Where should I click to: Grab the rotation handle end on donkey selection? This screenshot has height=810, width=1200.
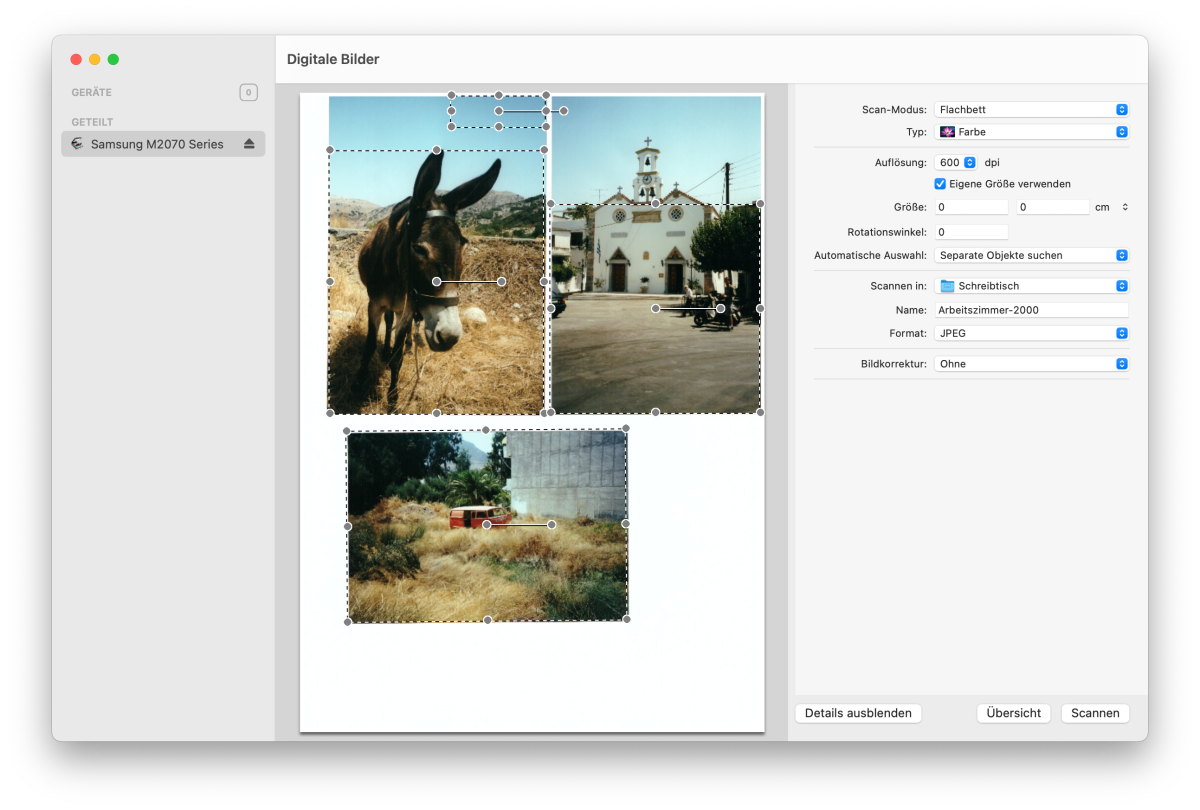tap(502, 282)
